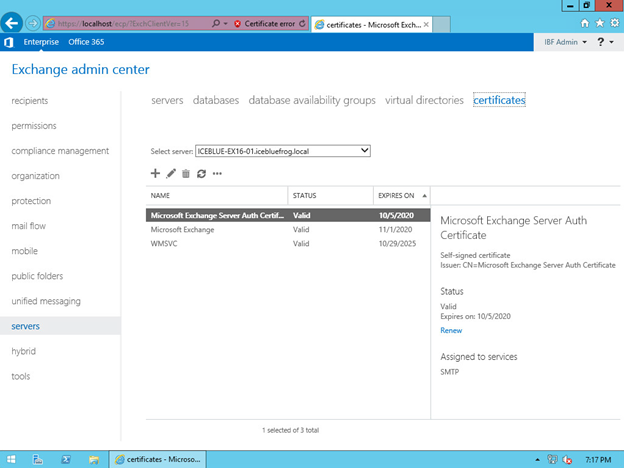Click the STATUS column header
Image resolution: width=624 pixels, height=468 pixels.
(330, 195)
